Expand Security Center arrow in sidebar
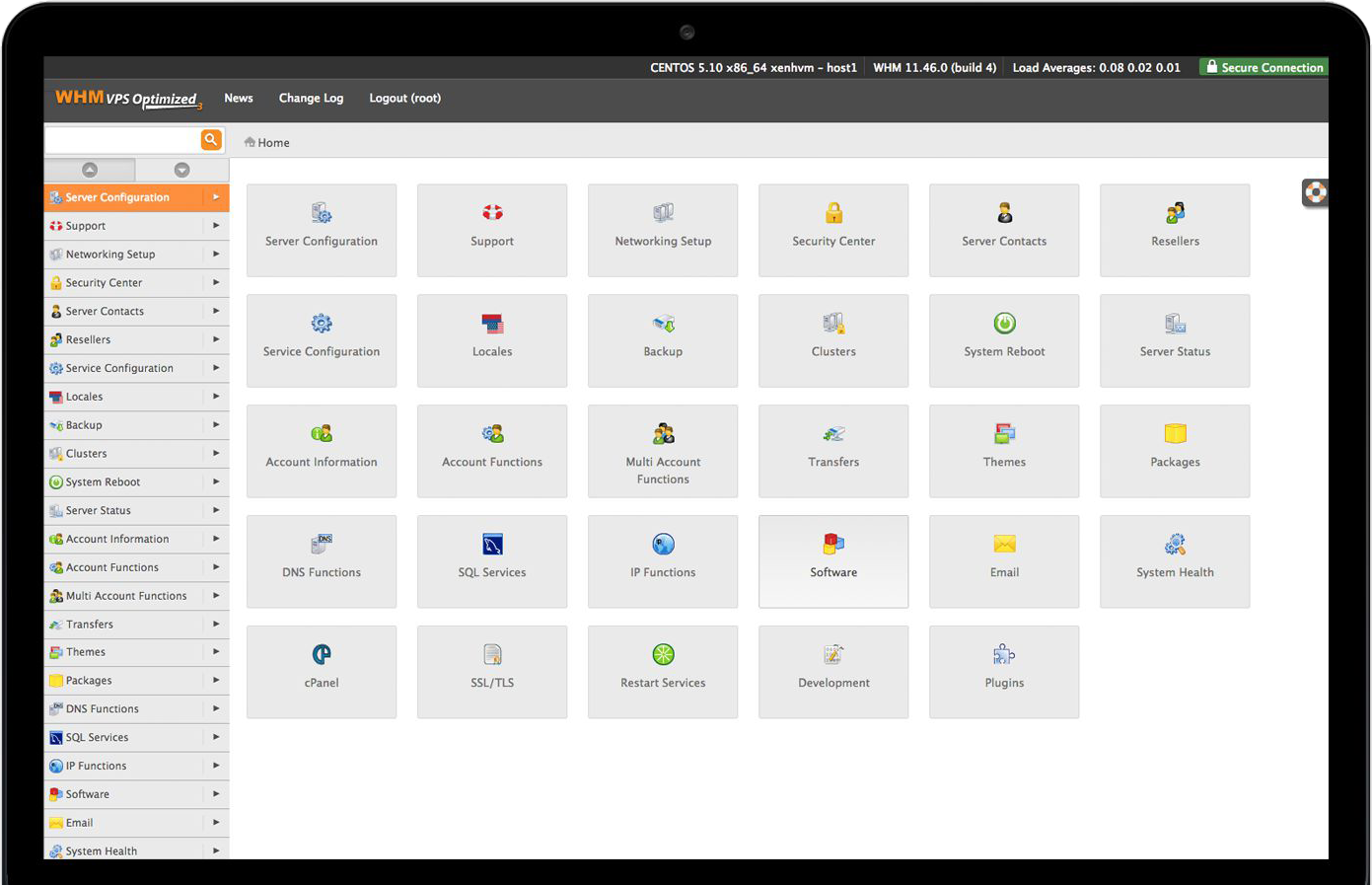Viewport: 1372px width, 885px height. pyautogui.click(x=216, y=282)
